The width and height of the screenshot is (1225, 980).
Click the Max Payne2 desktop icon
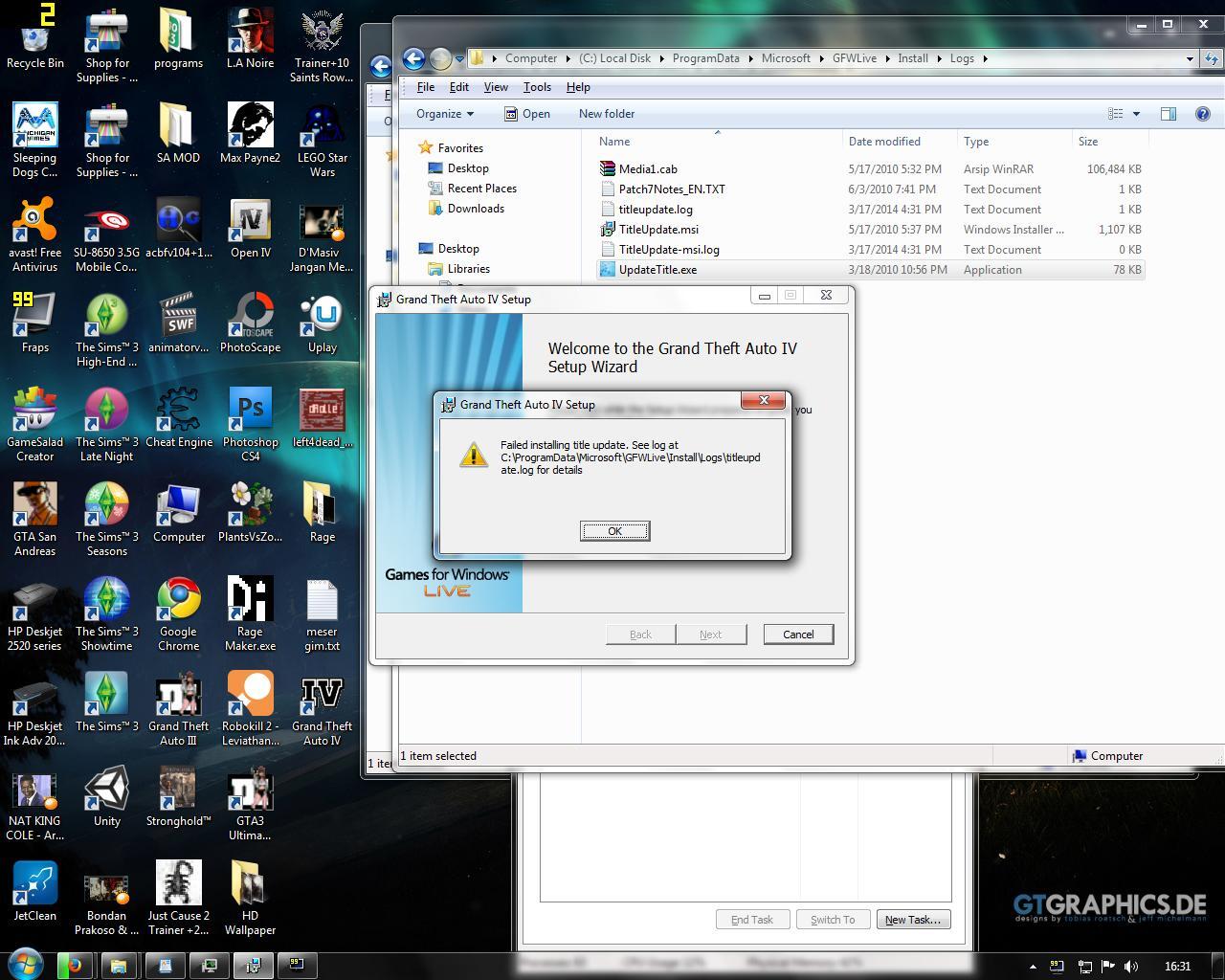(x=250, y=133)
